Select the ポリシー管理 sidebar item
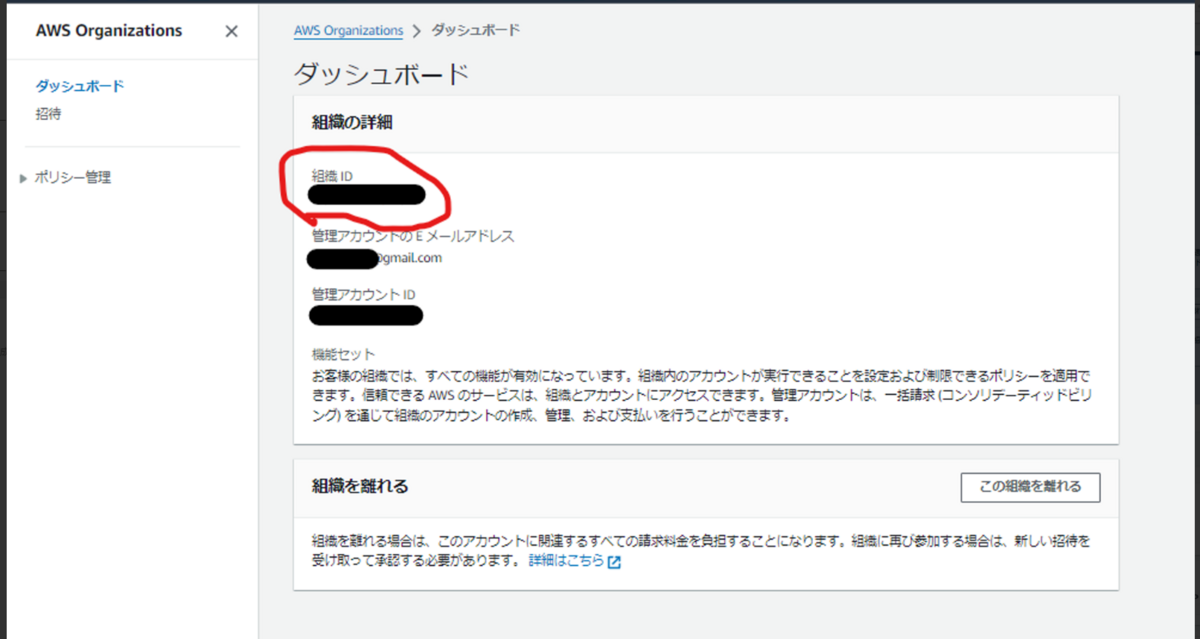This screenshot has height=639, width=1200. click(x=73, y=178)
